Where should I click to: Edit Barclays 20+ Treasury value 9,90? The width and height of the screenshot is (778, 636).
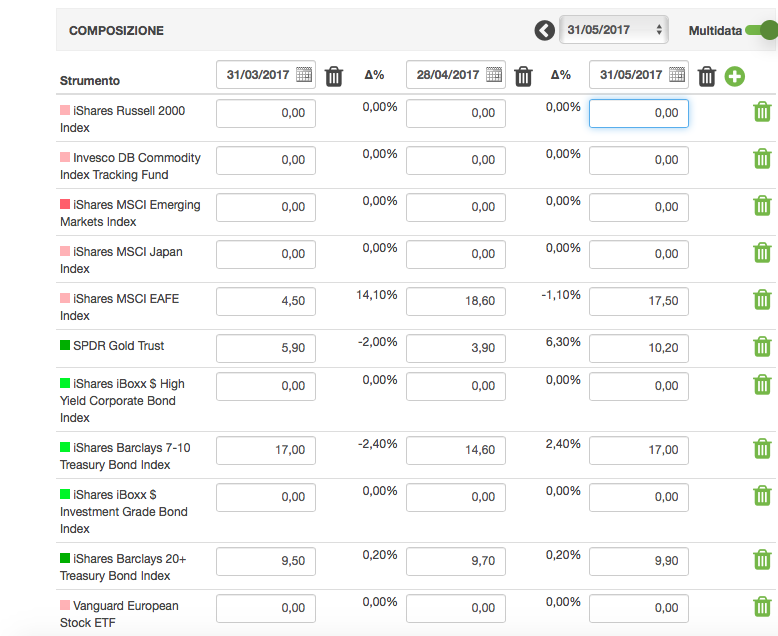[x=639, y=562]
